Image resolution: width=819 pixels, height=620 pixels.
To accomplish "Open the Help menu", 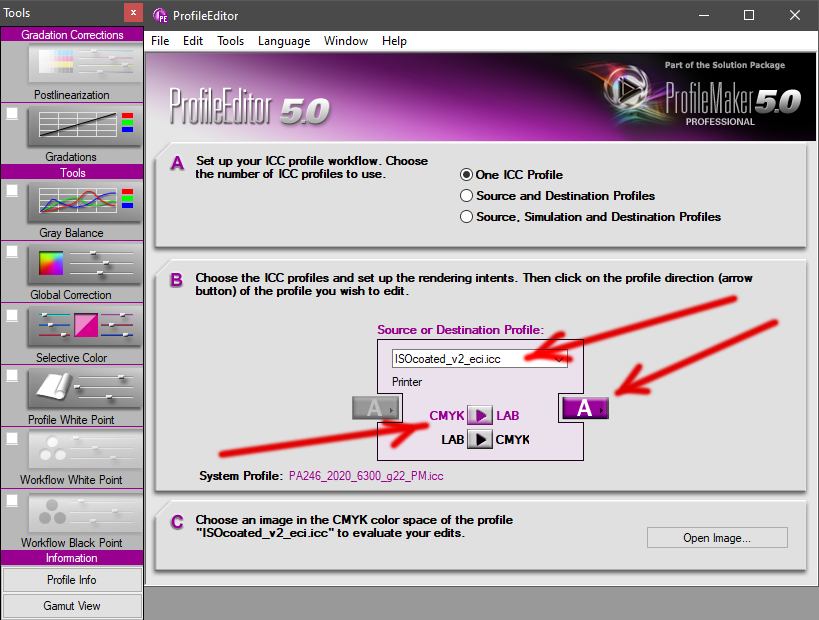I will 394,41.
